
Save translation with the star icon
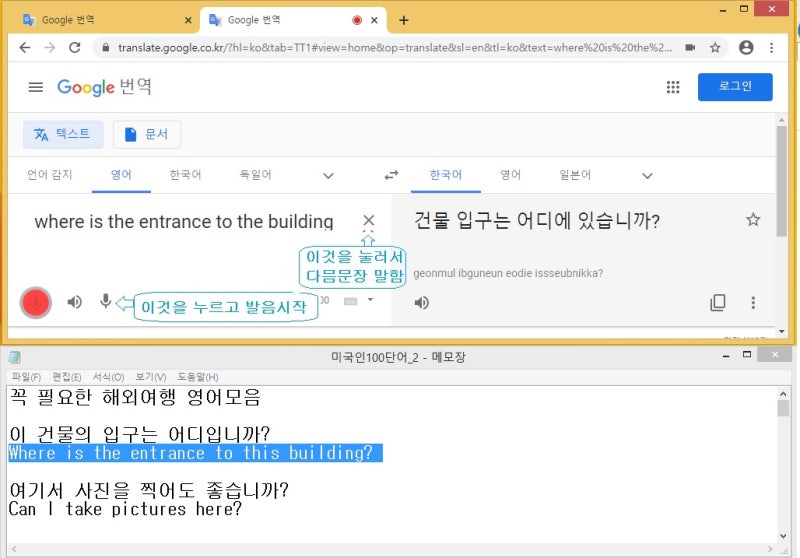click(x=753, y=220)
